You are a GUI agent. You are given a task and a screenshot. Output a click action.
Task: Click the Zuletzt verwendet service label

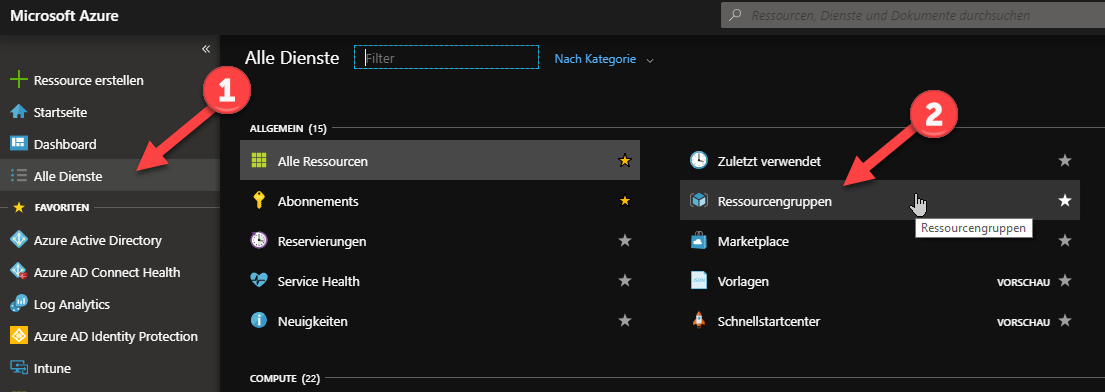click(769, 161)
